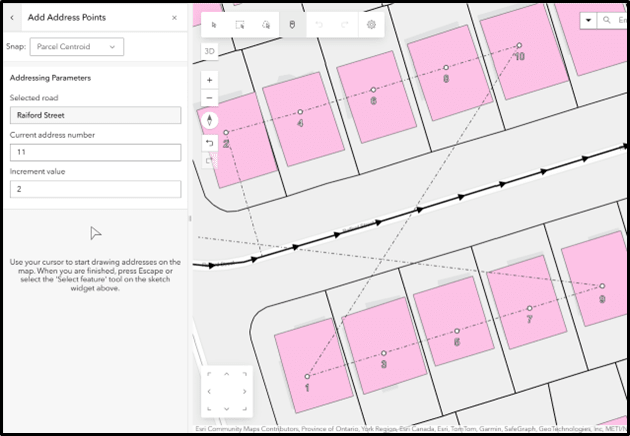Click address point 2 on the map
The width and height of the screenshot is (630, 436).
click(226, 133)
